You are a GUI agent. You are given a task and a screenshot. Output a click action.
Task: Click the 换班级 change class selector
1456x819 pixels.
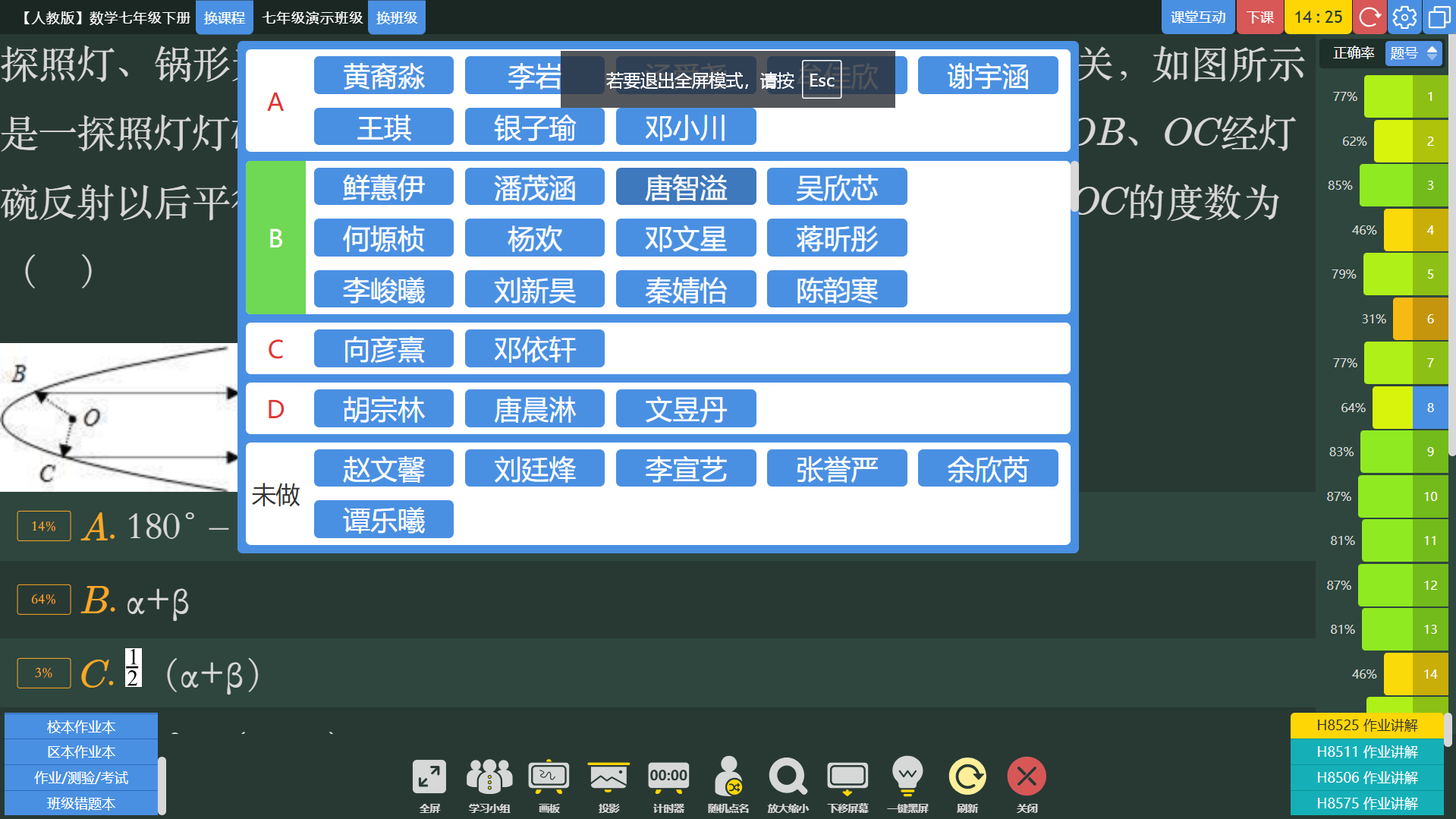coord(396,17)
